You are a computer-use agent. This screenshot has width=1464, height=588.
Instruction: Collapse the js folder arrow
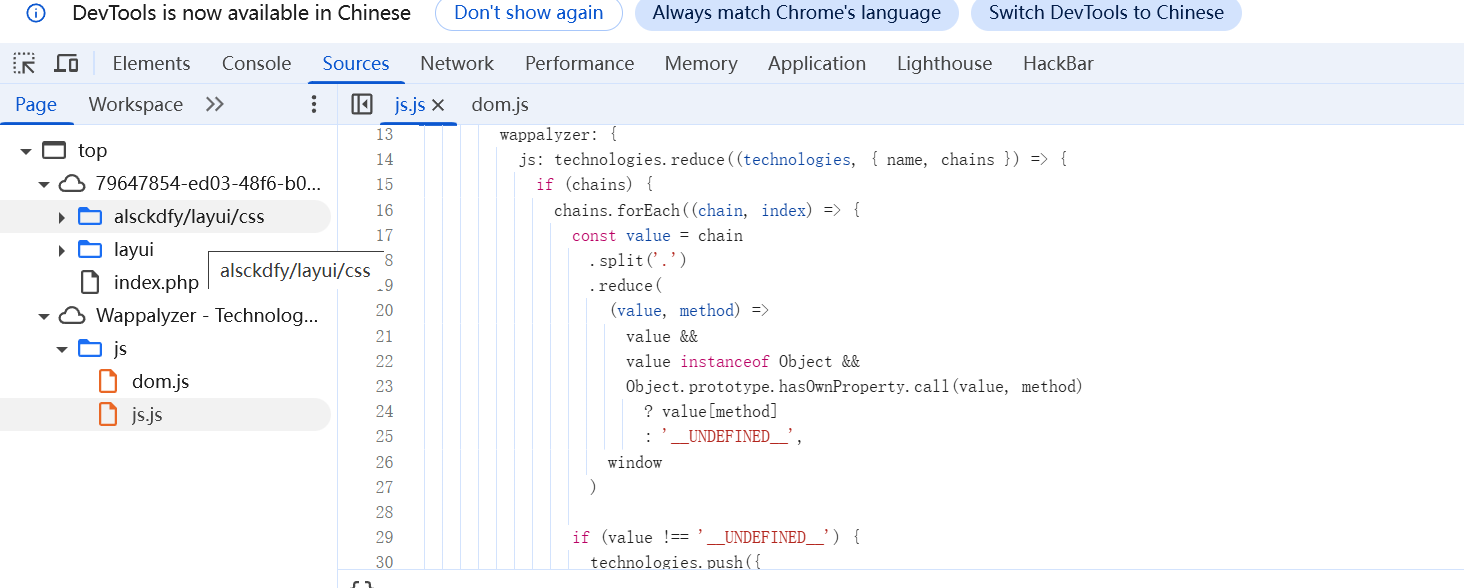[x=62, y=349]
